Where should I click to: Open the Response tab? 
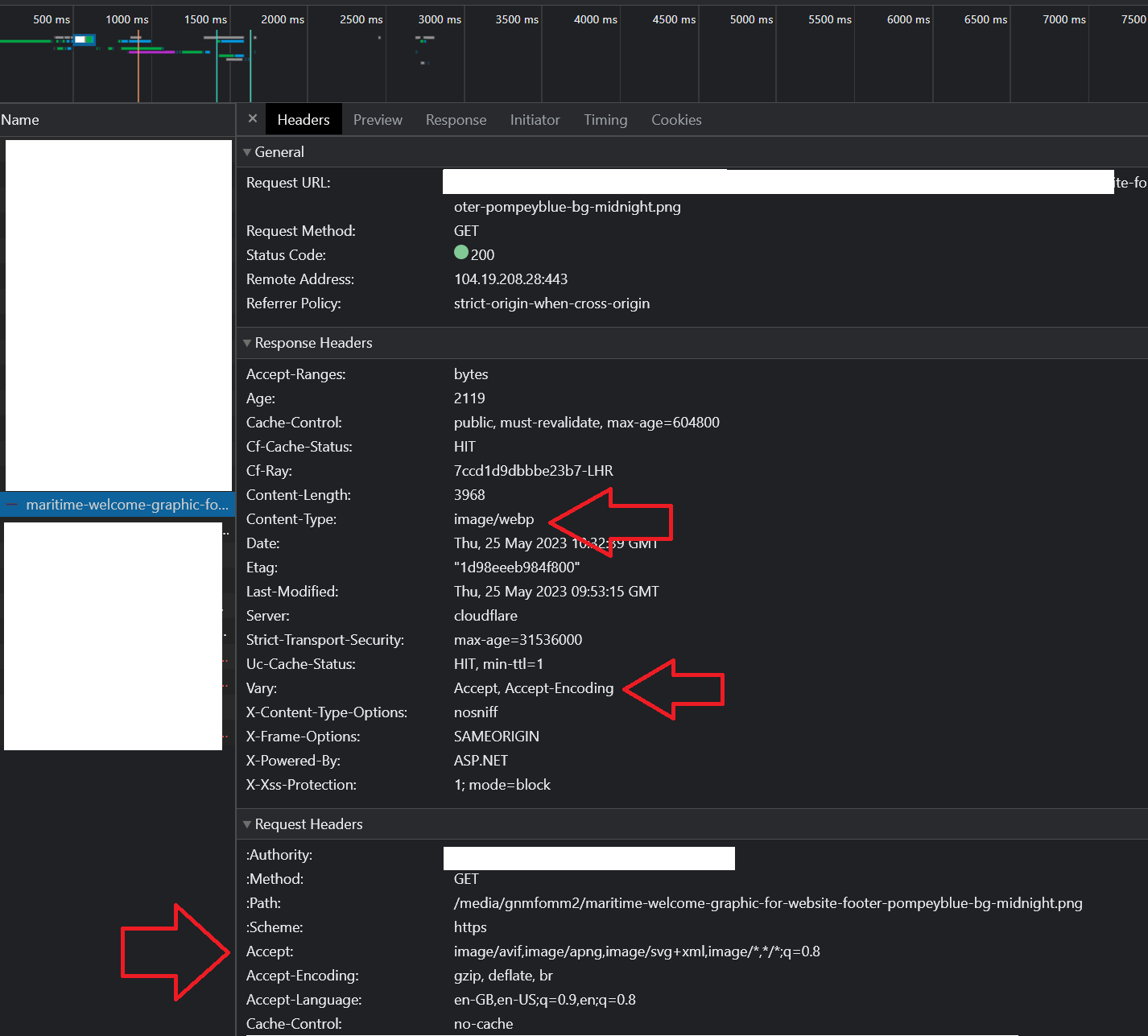(456, 119)
